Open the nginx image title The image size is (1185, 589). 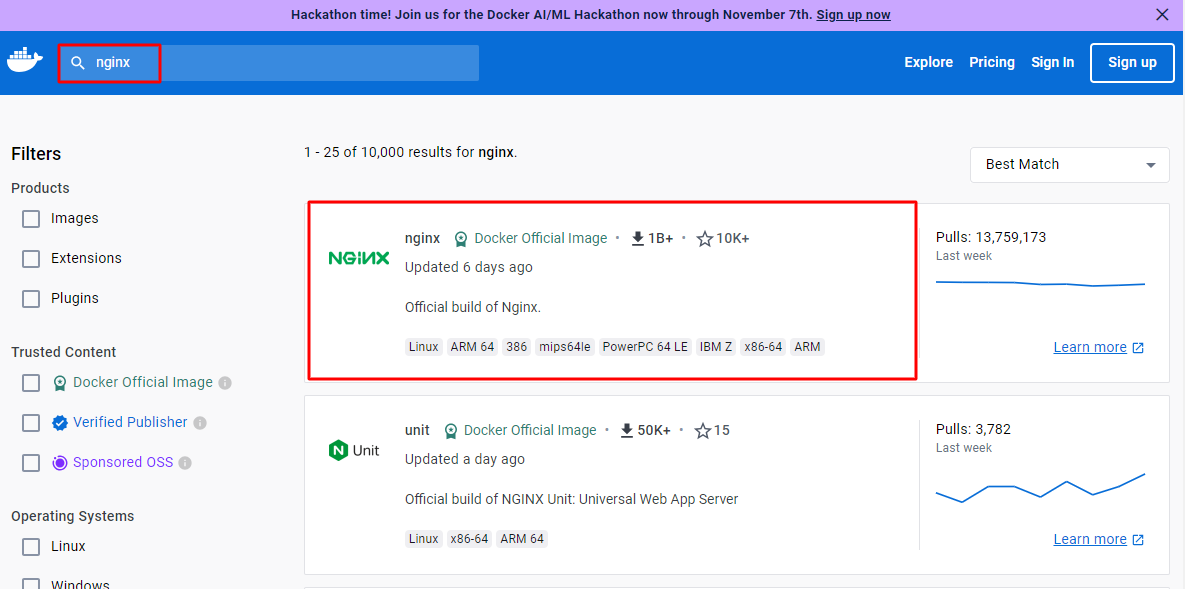(x=422, y=238)
